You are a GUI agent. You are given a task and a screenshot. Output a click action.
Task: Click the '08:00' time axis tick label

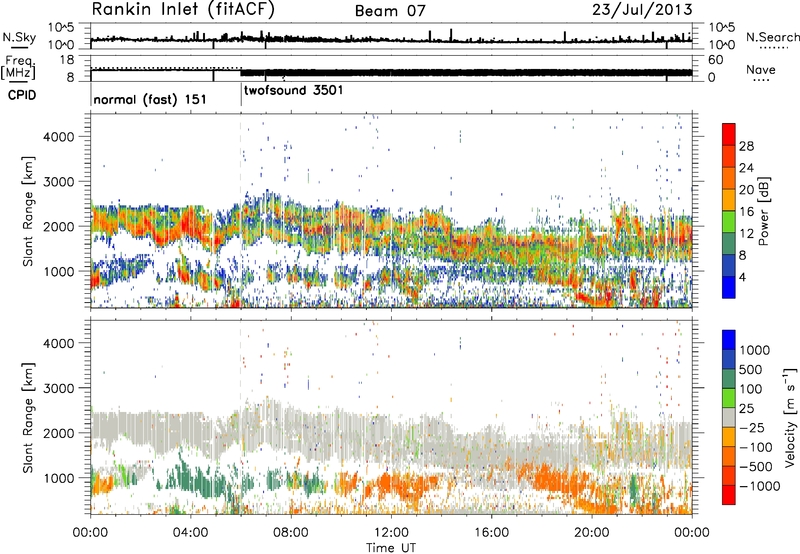(291, 533)
